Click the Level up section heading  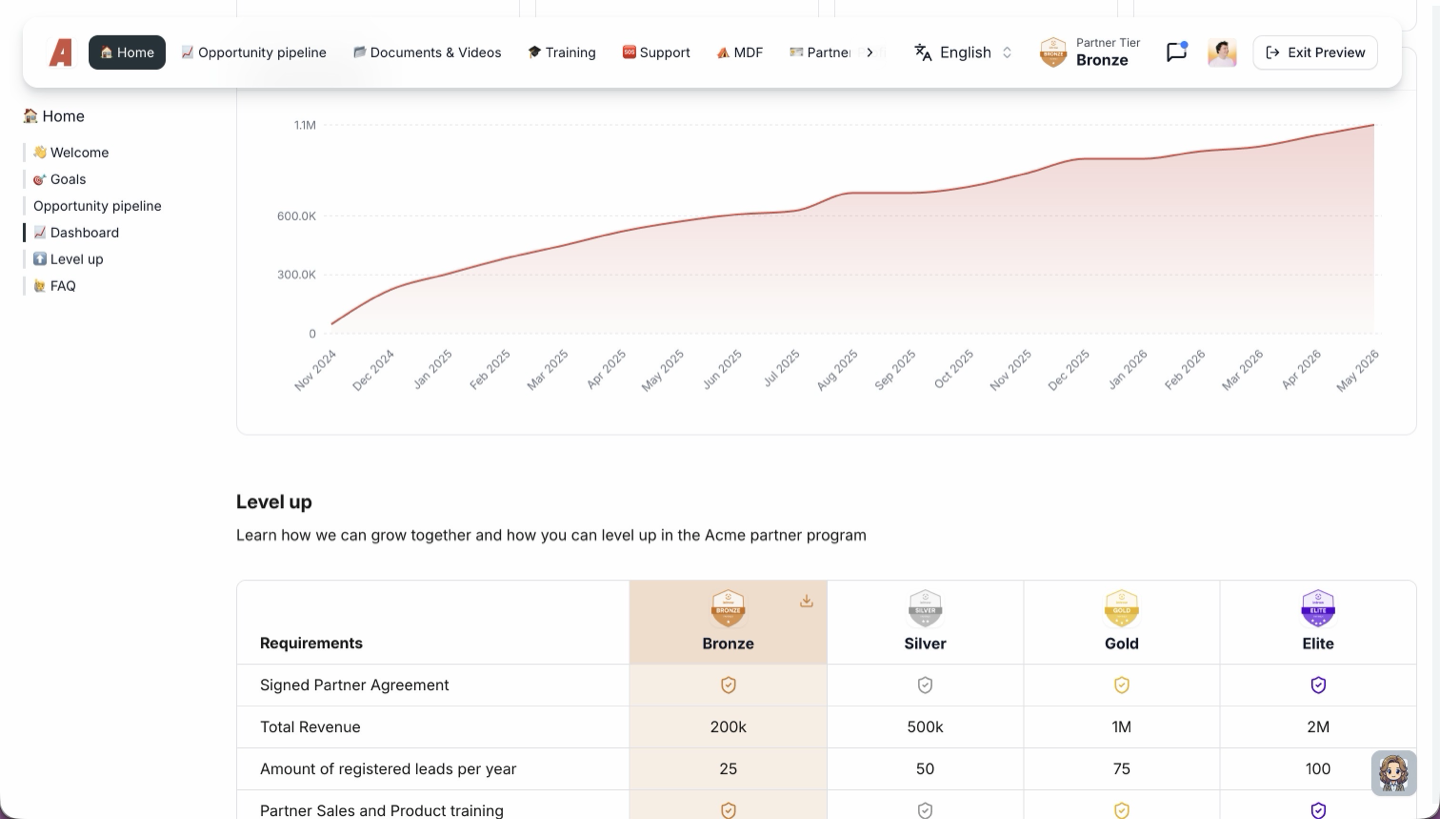point(274,502)
